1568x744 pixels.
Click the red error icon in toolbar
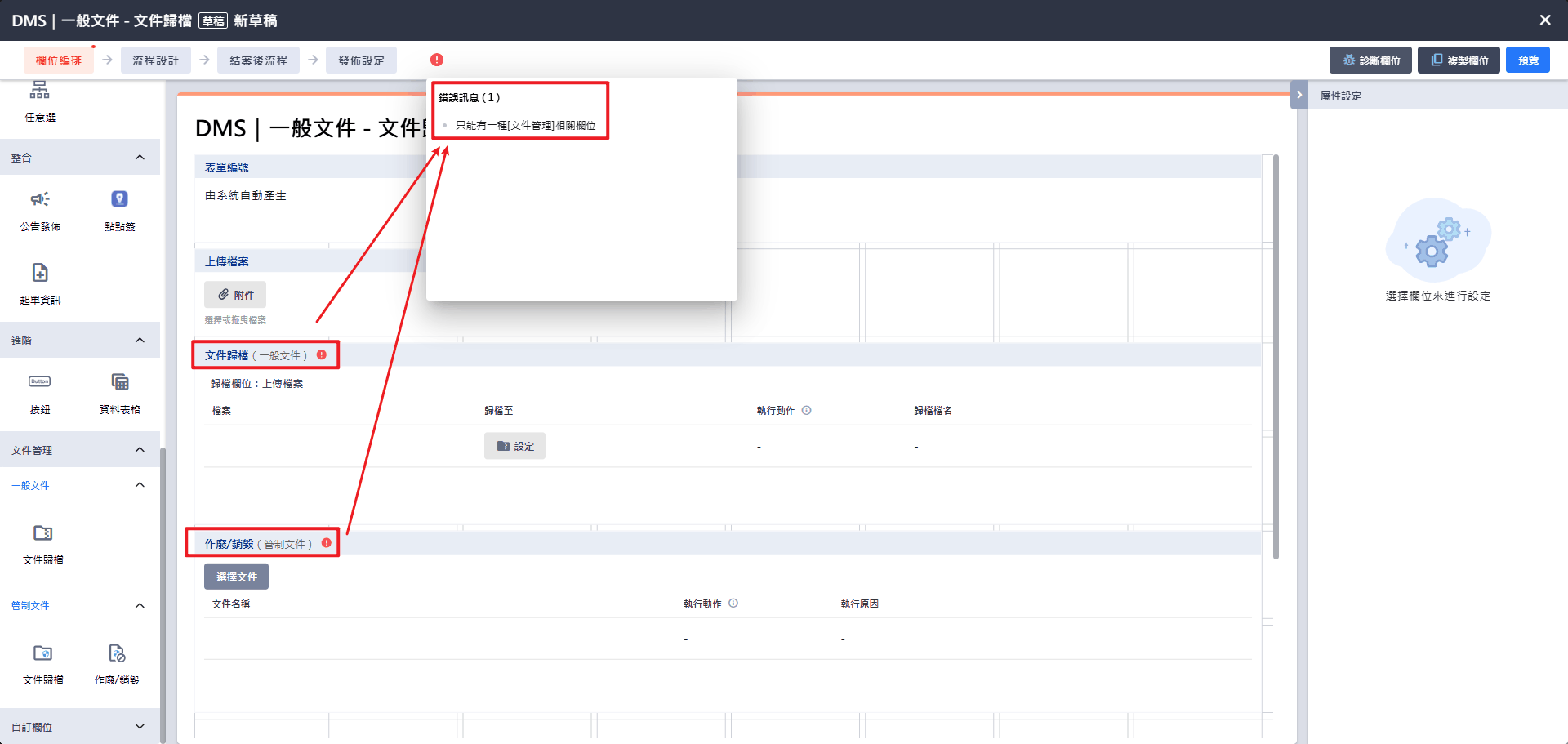[437, 60]
